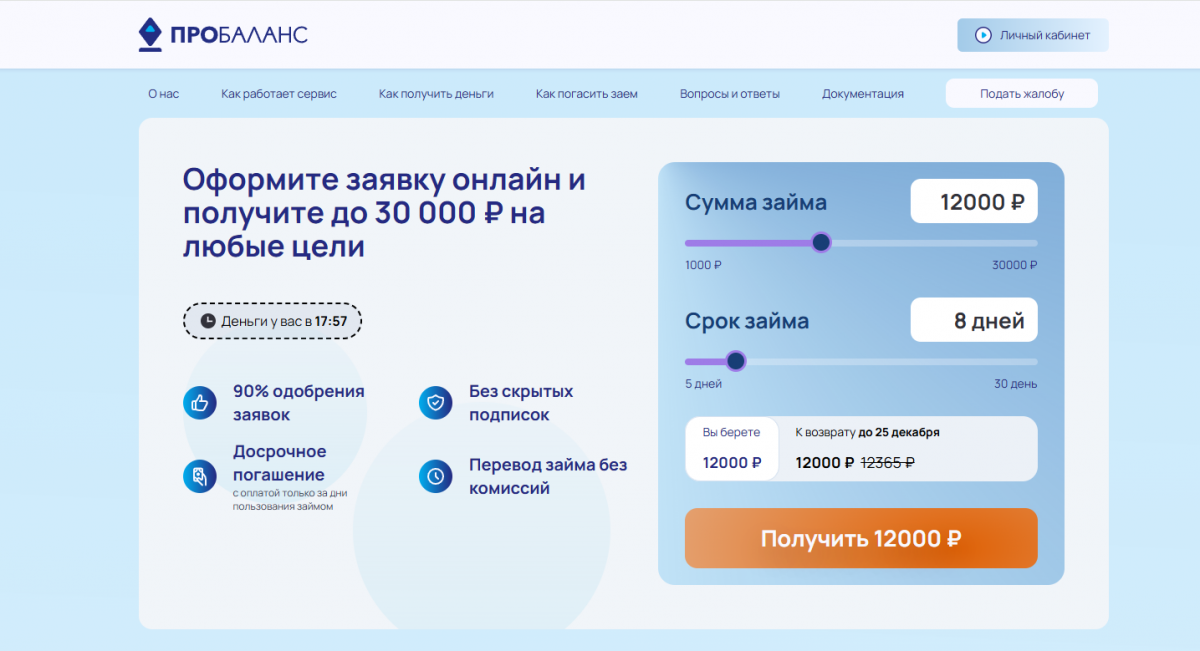This screenshot has width=1200, height=651.
Task: Click the ПроБаланс logo icon
Action: [149, 35]
